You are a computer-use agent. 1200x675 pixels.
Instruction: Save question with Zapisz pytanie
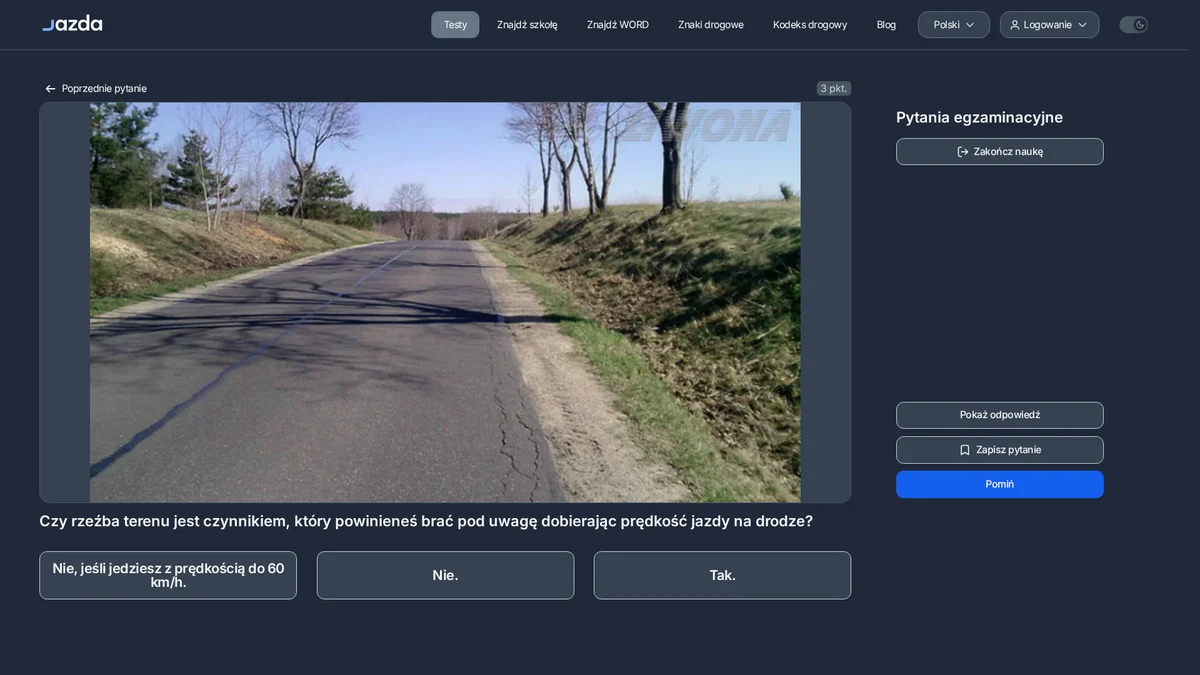1000,450
